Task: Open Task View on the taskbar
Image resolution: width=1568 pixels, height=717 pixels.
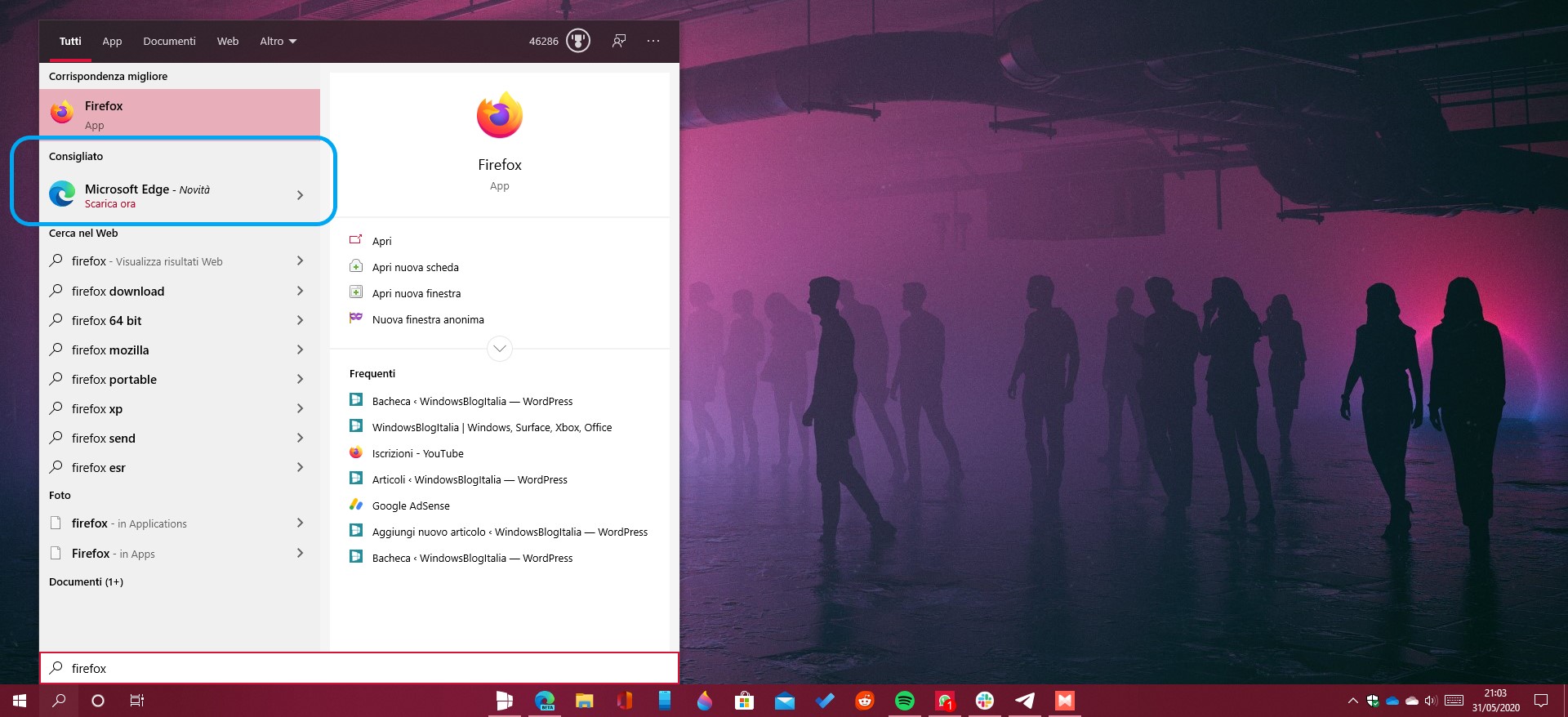Action: click(x=137, y=700)
